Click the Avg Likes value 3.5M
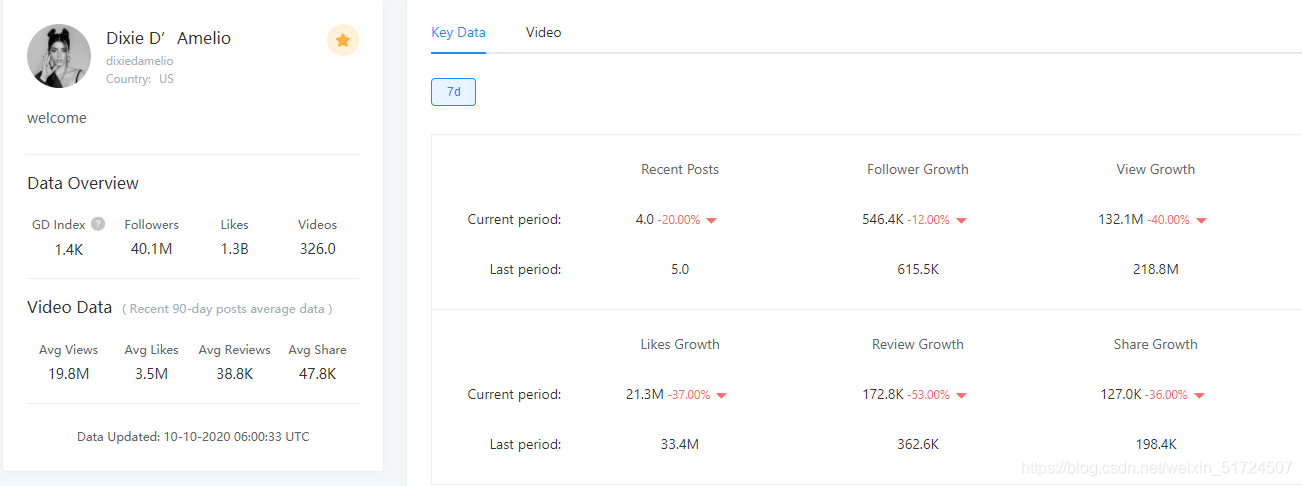Viewport: 1302px width, 486px height. [151, 374]
